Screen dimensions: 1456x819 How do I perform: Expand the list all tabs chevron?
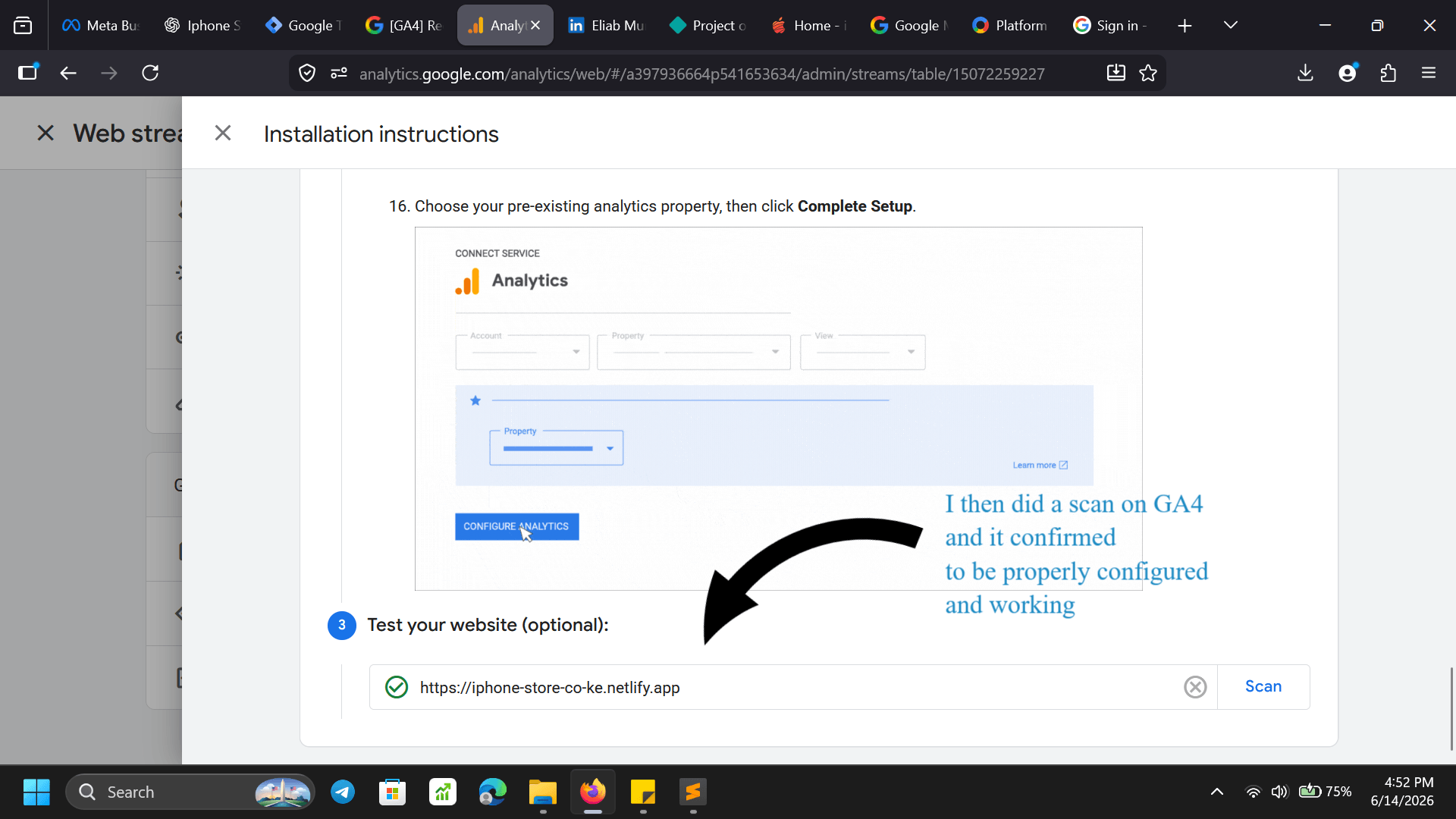pyautogui.click(x=1231, y=26)
